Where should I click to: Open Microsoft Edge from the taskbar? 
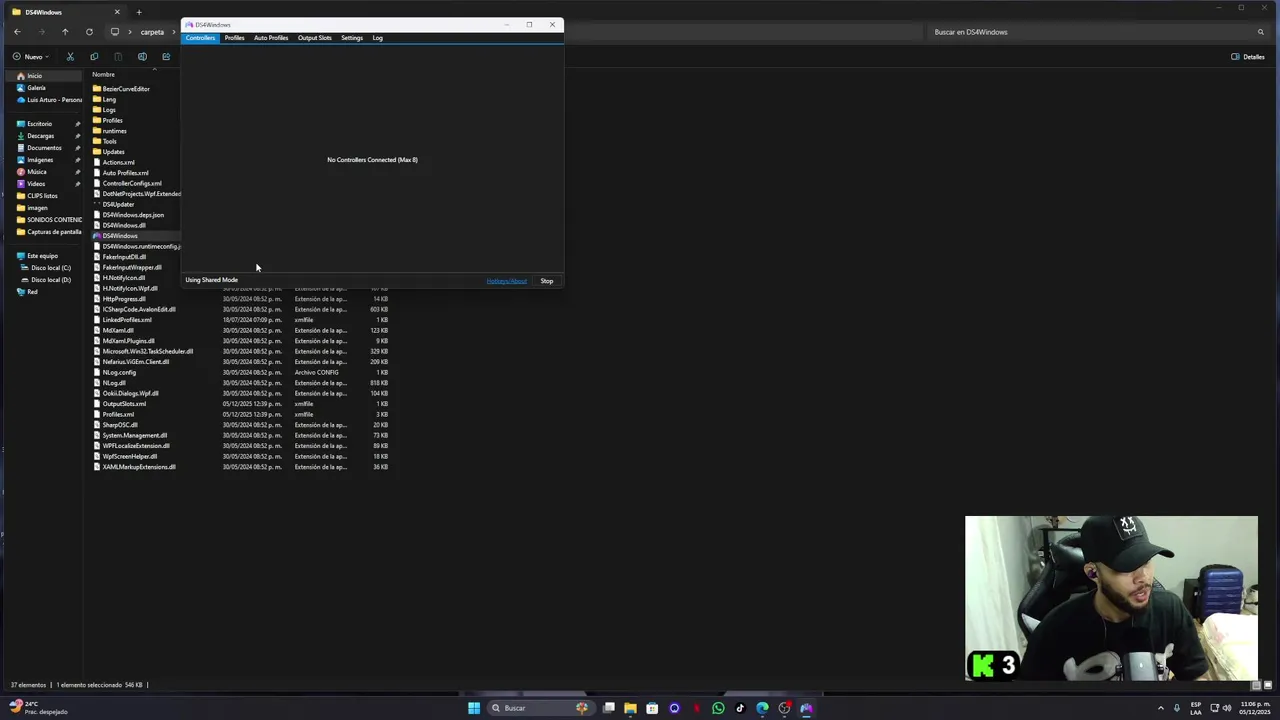[x=762, y=708]
